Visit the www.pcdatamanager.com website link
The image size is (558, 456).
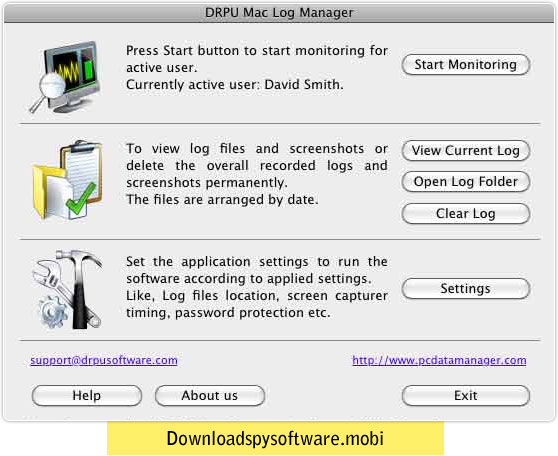439,360
